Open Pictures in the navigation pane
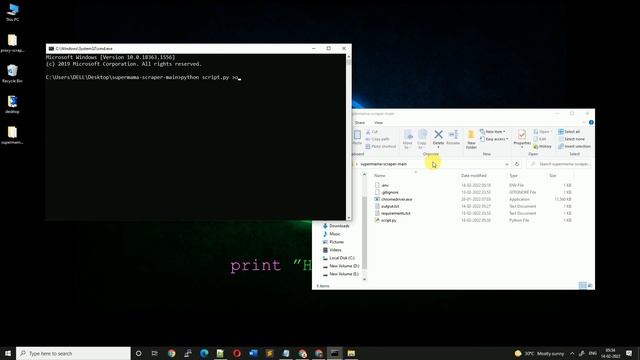 (333, 242)
